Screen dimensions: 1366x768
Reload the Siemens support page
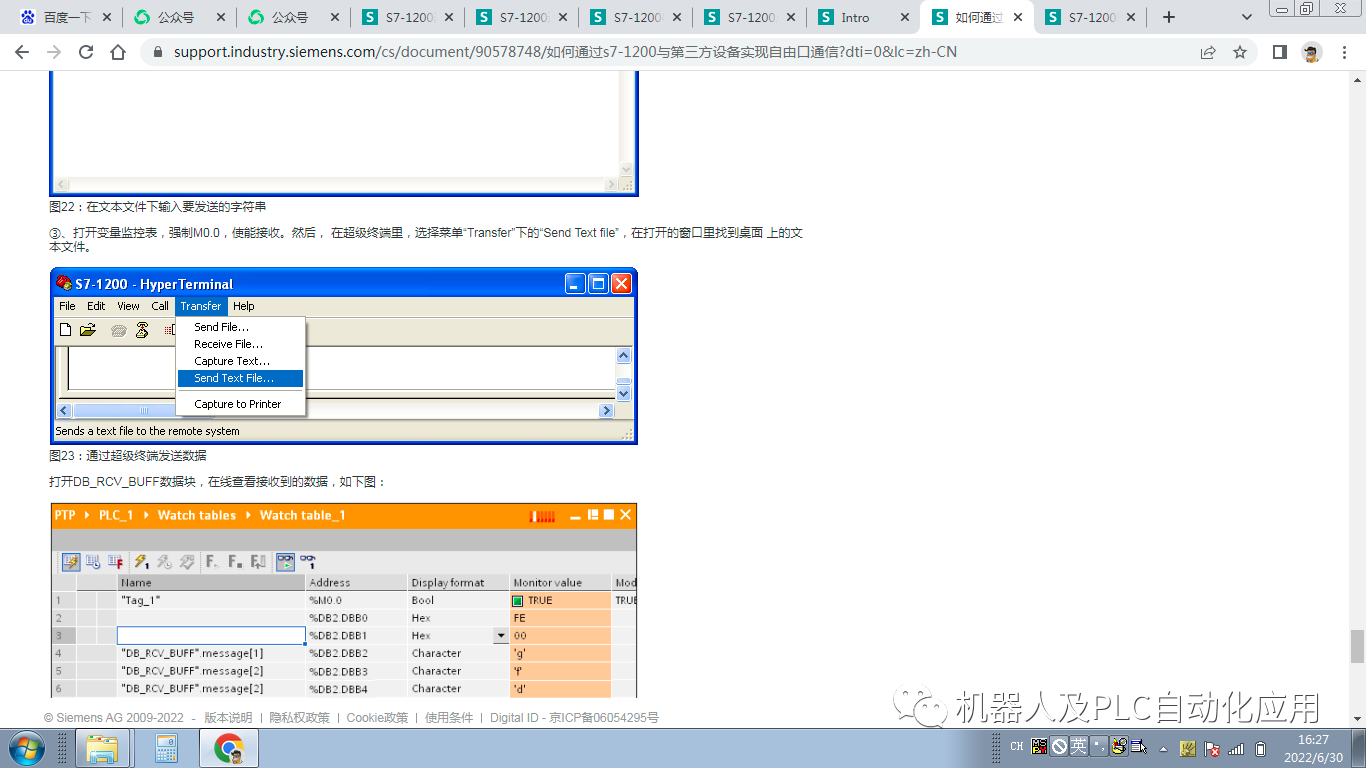click(x=86, y=52)
